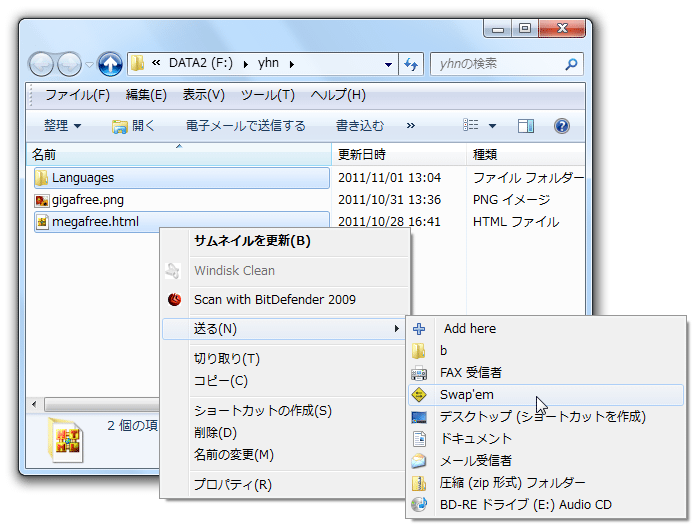Open the 送る(N) submenu

284,329
